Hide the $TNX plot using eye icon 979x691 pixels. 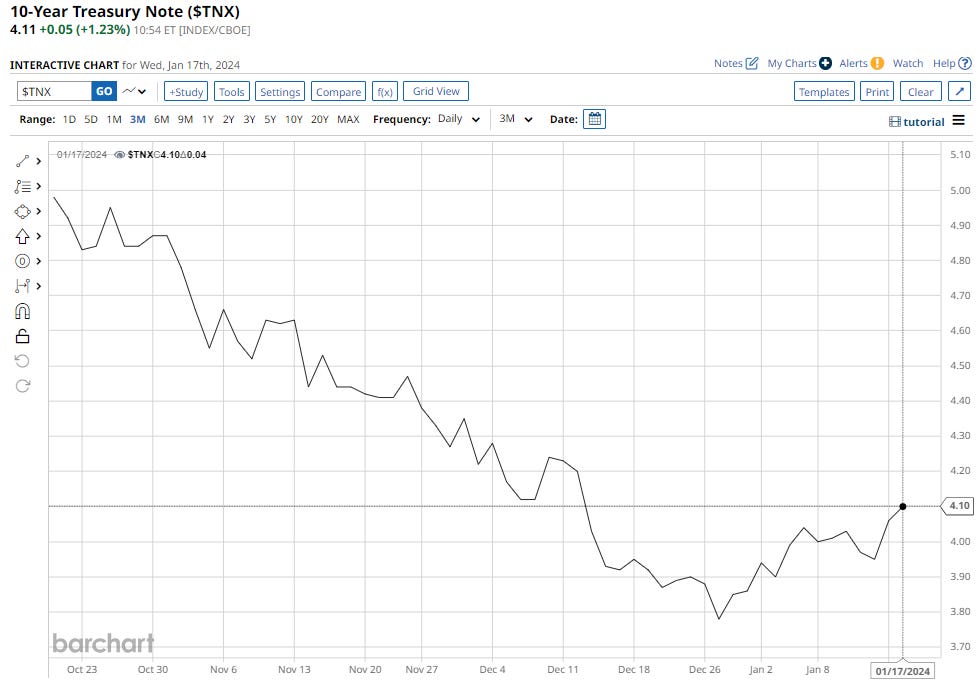(x=120, y=155)
